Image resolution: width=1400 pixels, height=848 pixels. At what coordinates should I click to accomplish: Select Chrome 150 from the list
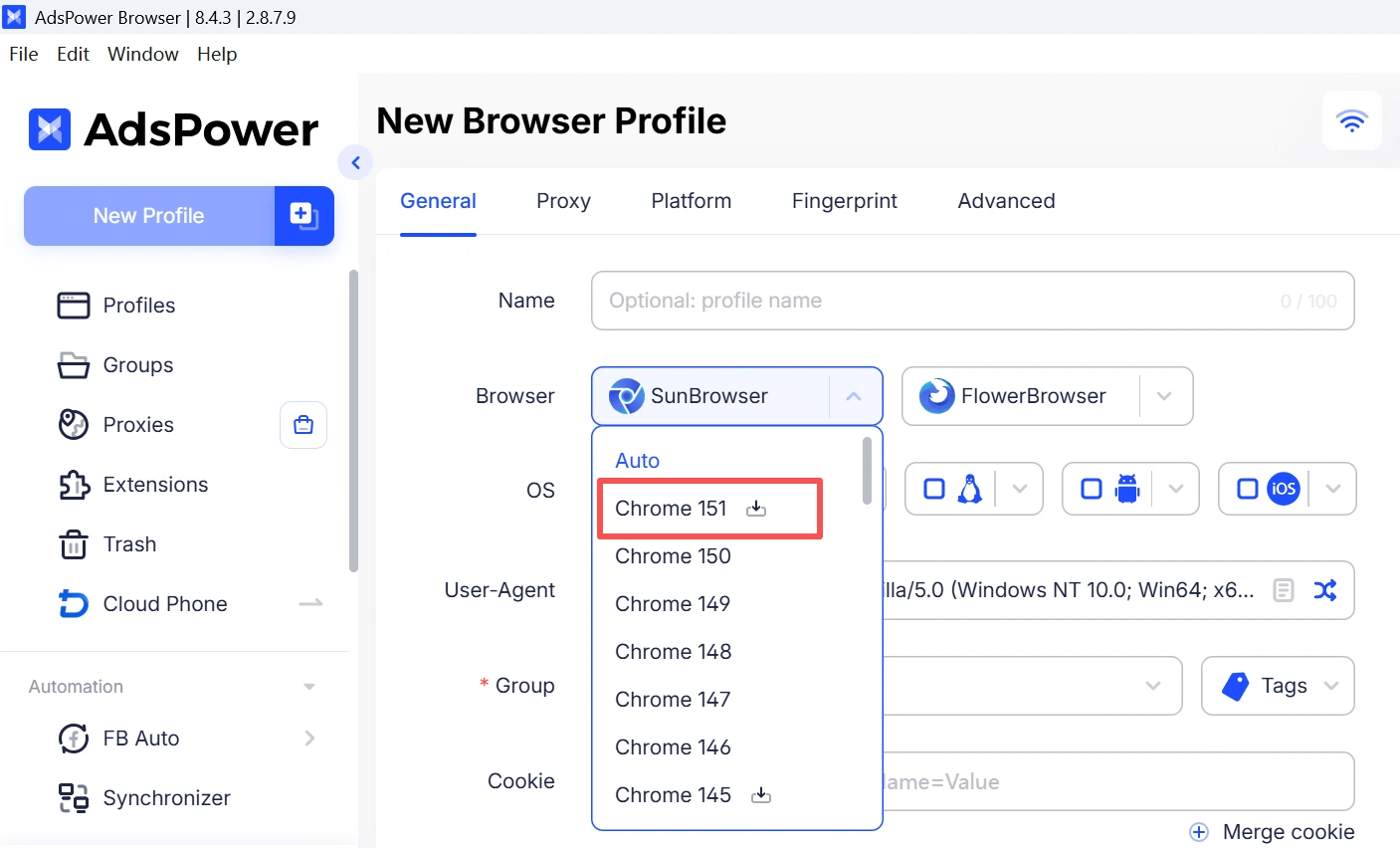[673, 556]
